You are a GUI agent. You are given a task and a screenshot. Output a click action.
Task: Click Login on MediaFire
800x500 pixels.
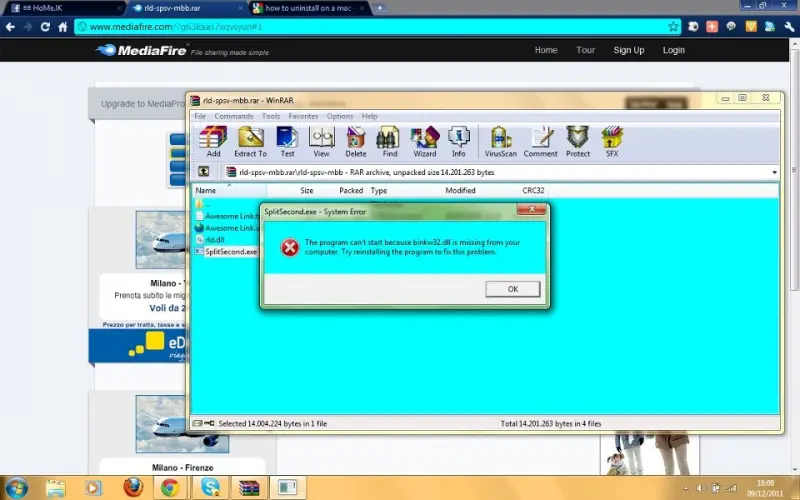coord(673,50)
